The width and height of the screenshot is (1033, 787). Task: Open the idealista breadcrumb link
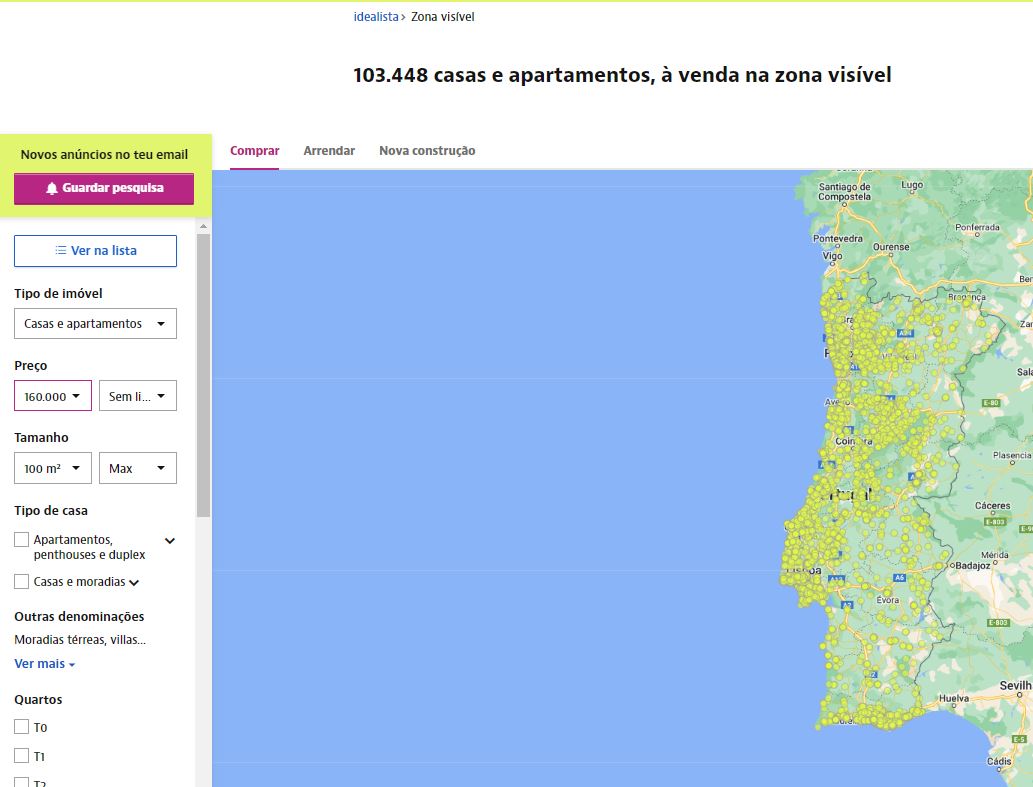pyautogui.click(x=376, y=16)
